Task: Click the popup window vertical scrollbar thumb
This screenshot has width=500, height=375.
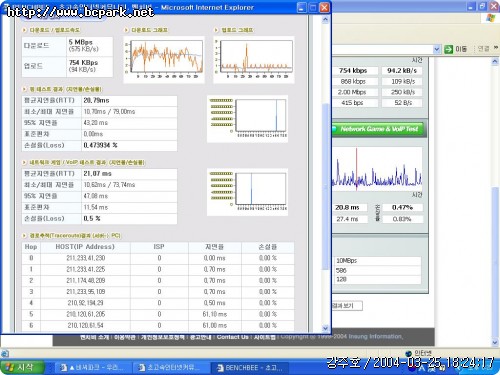Action: (x=326, y=186)
